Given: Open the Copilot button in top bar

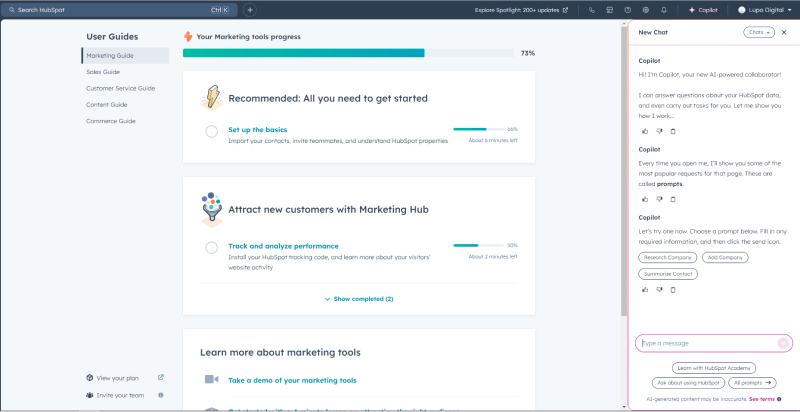Looking at the screenshot, I should click(x=703, y=10).
